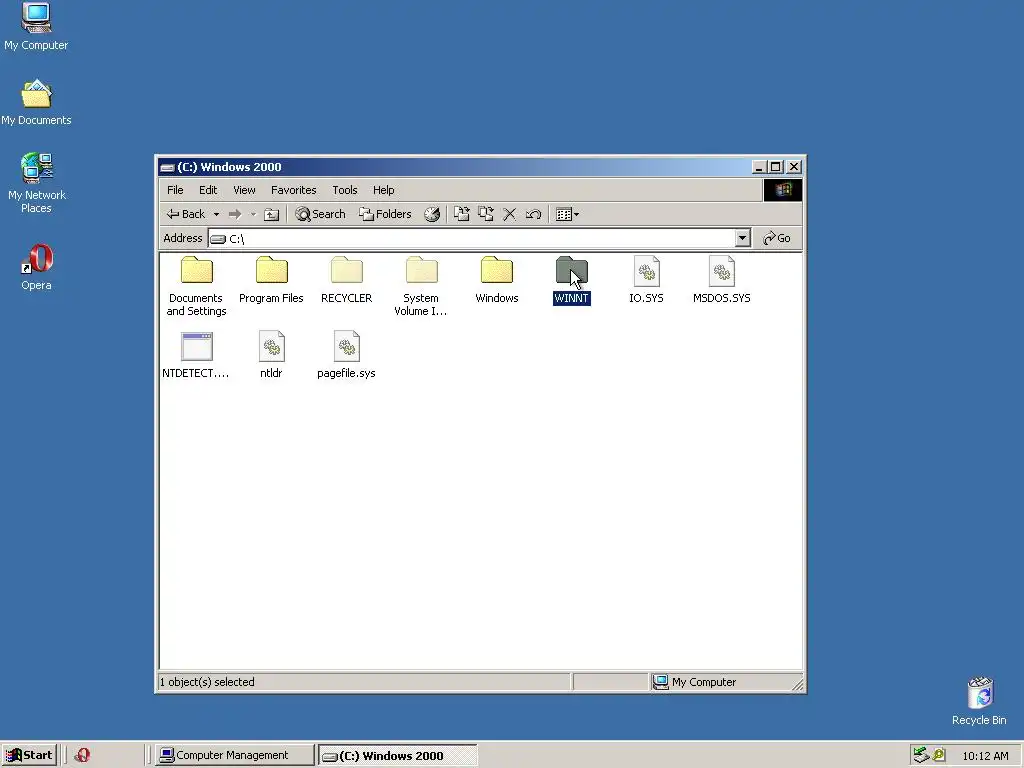
Task: Click the system tray clock
Action: click(985, 756)
